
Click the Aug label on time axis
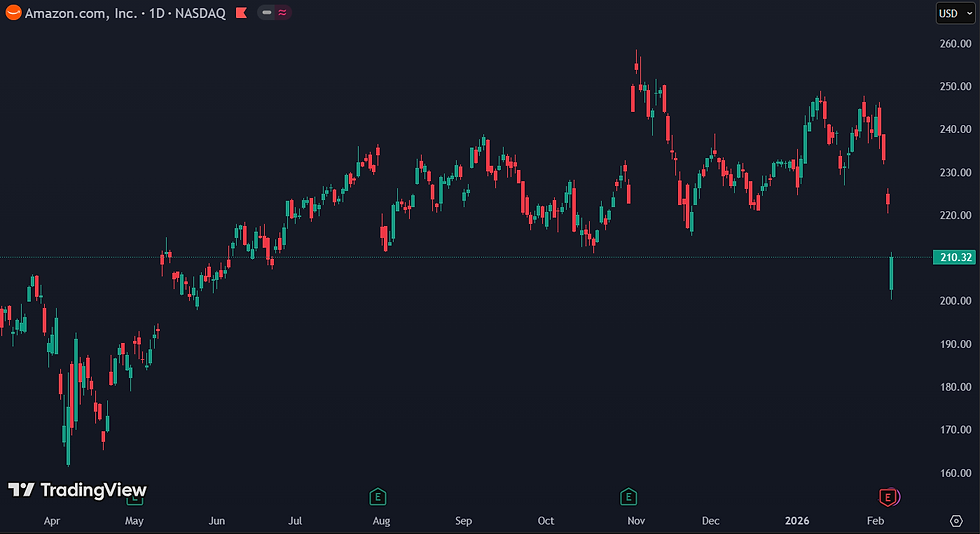tap(381, 521)
